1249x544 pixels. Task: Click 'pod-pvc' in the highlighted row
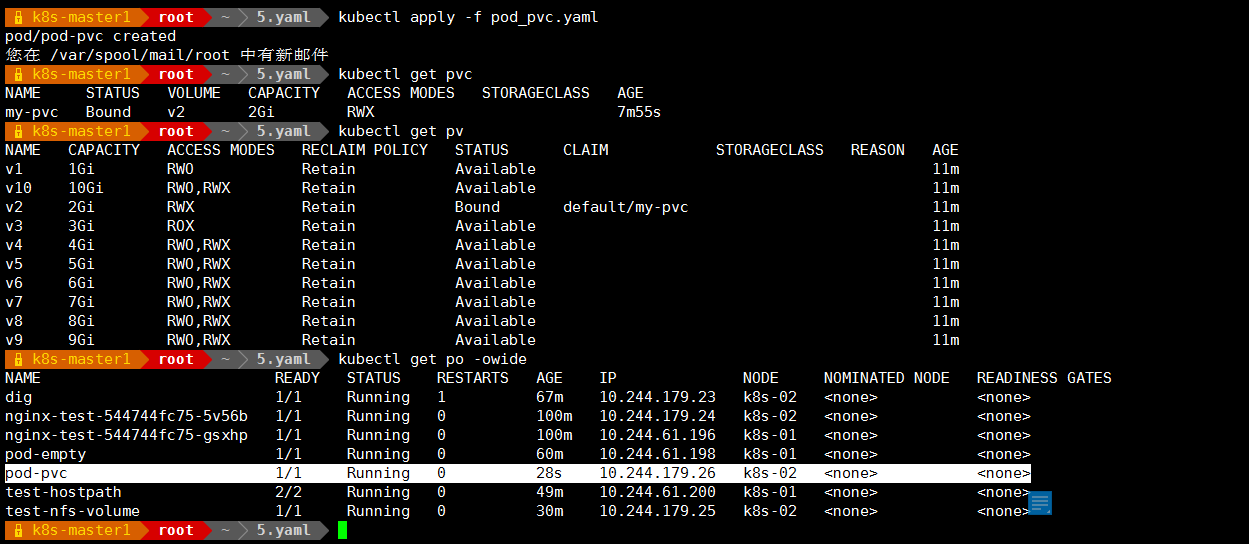coord(36,473)
